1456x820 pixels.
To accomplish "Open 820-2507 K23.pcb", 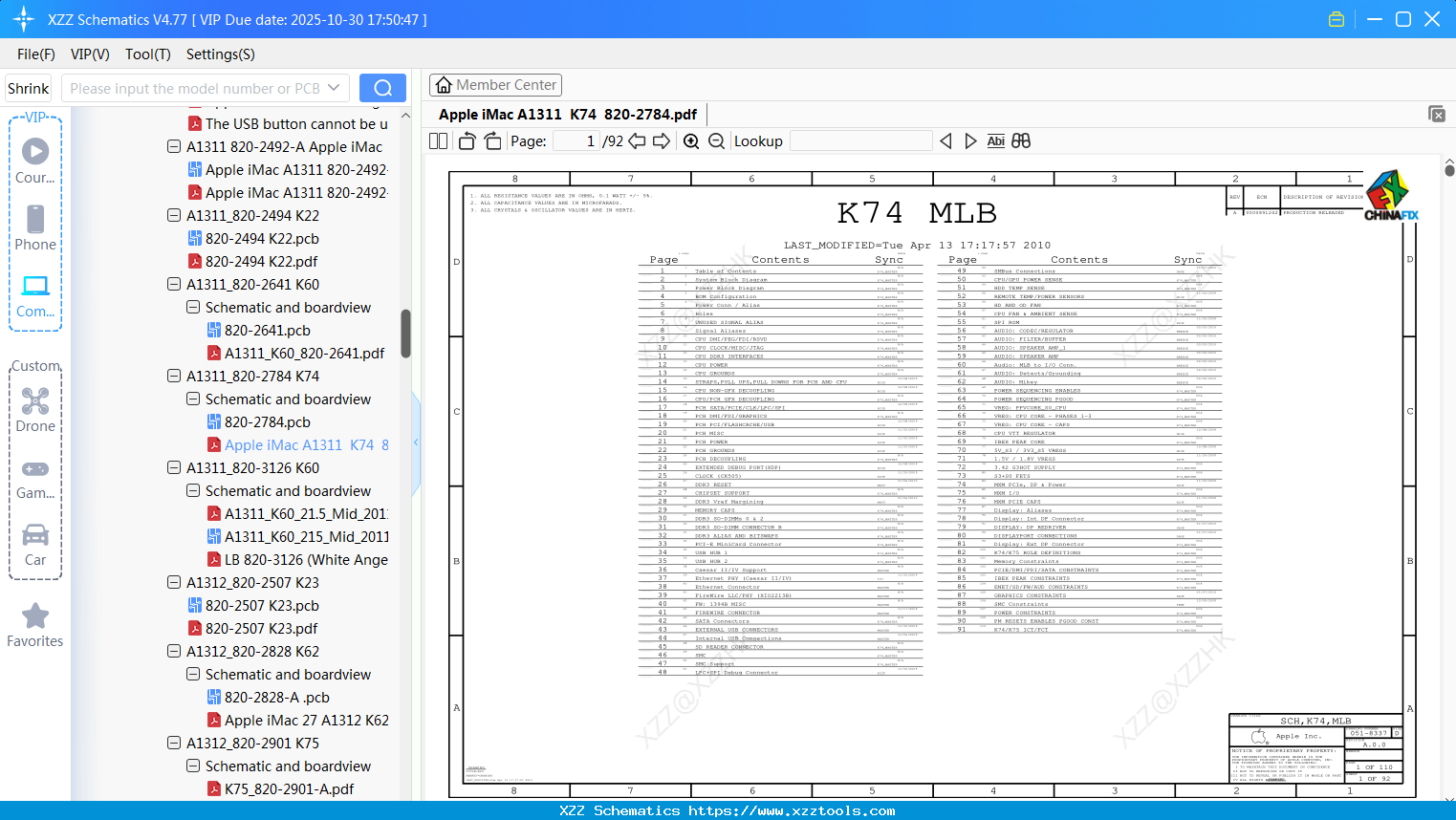I will 262,606.
